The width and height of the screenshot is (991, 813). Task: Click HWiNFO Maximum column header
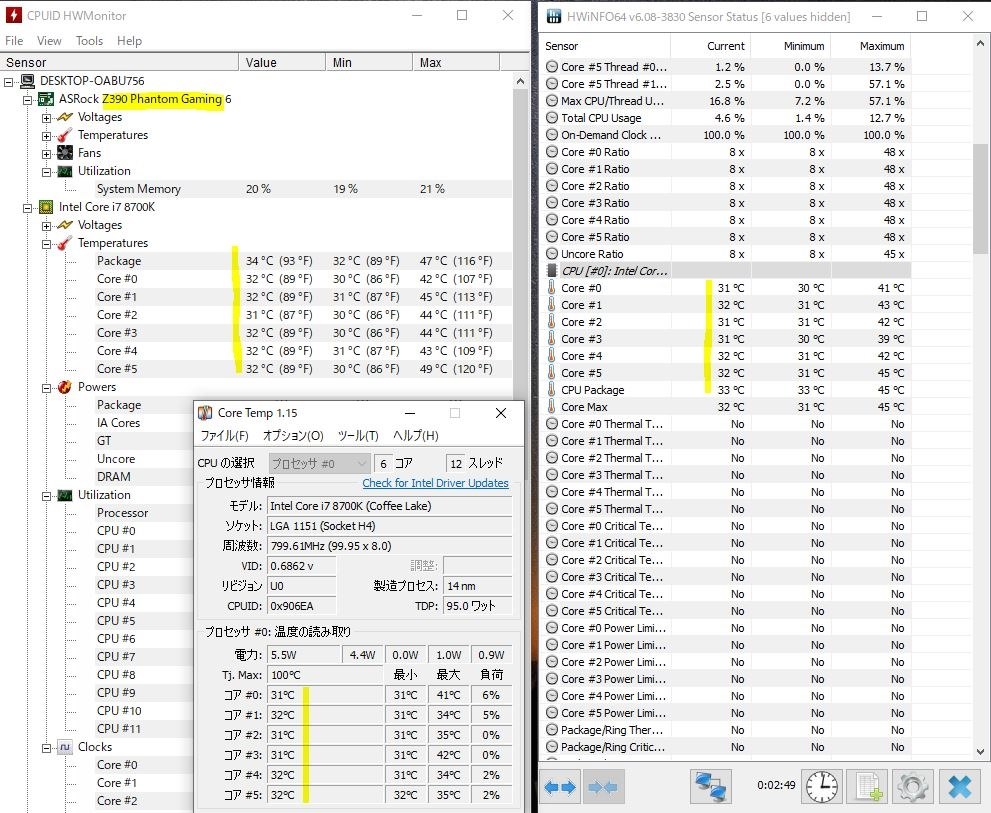click(x=870, y=46)
